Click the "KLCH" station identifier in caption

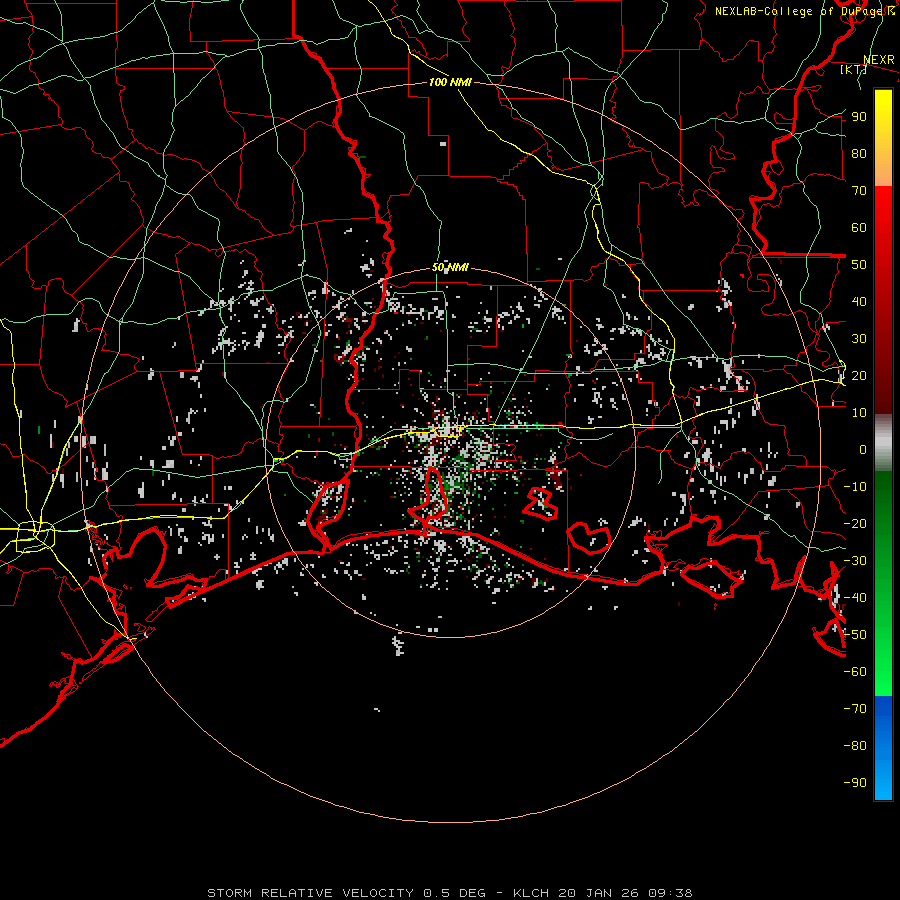(x=532, y=893)
